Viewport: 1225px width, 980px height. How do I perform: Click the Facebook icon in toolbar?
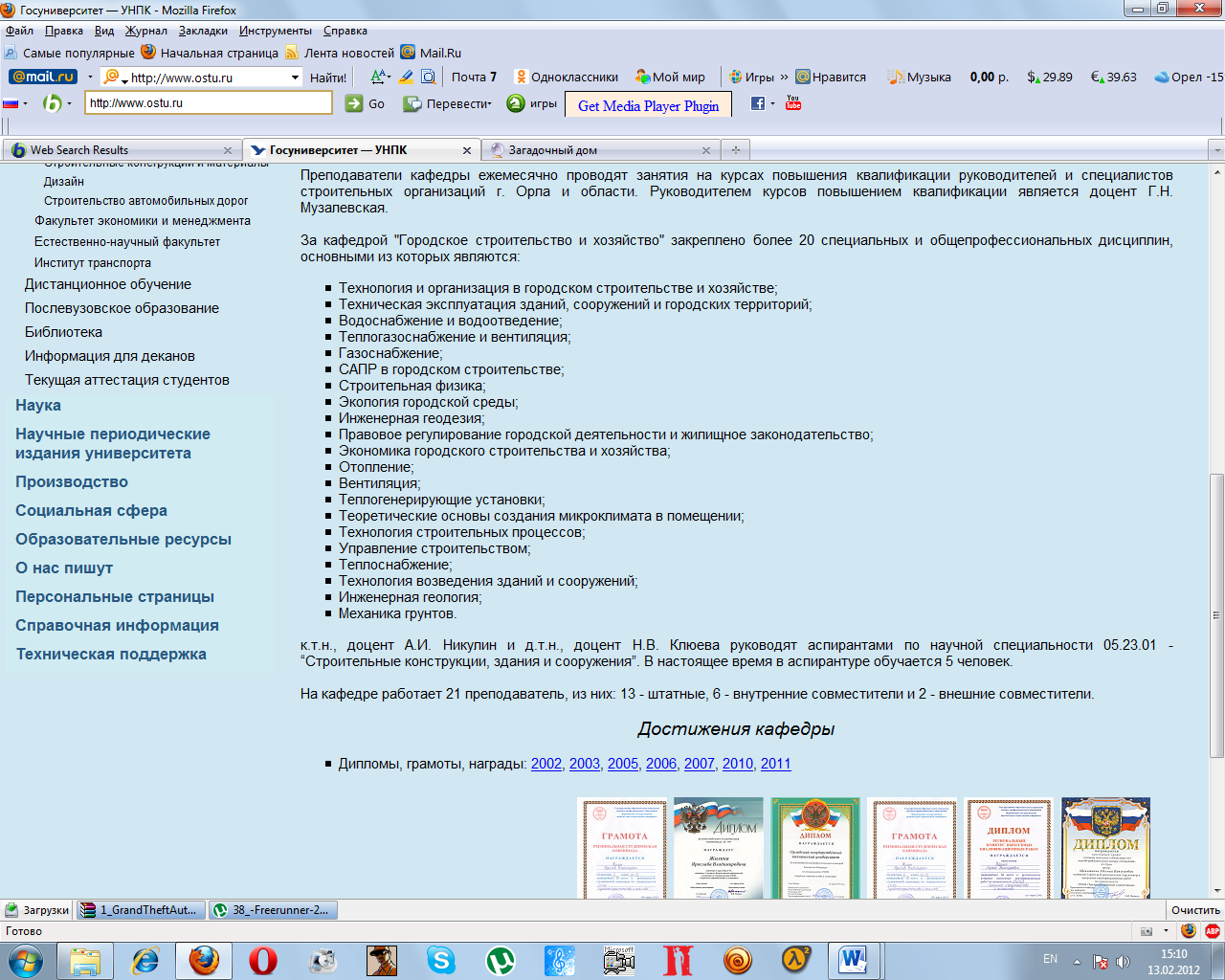point(757,103)
